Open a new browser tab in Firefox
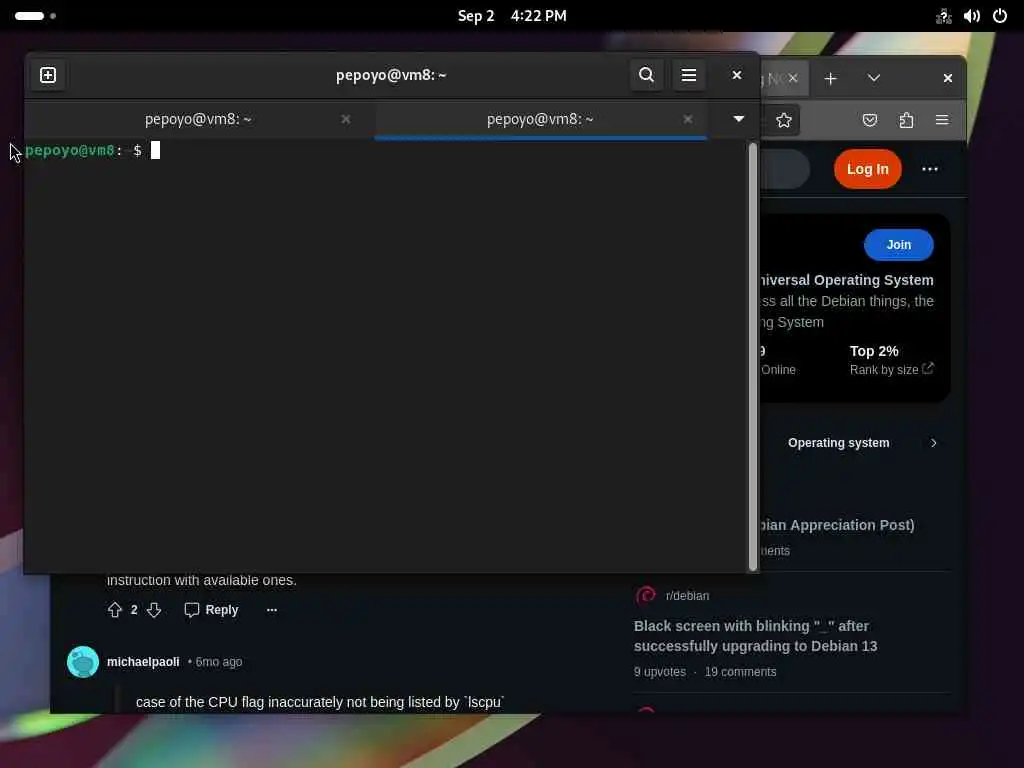Screen dimensions: 1024x768 830,78
